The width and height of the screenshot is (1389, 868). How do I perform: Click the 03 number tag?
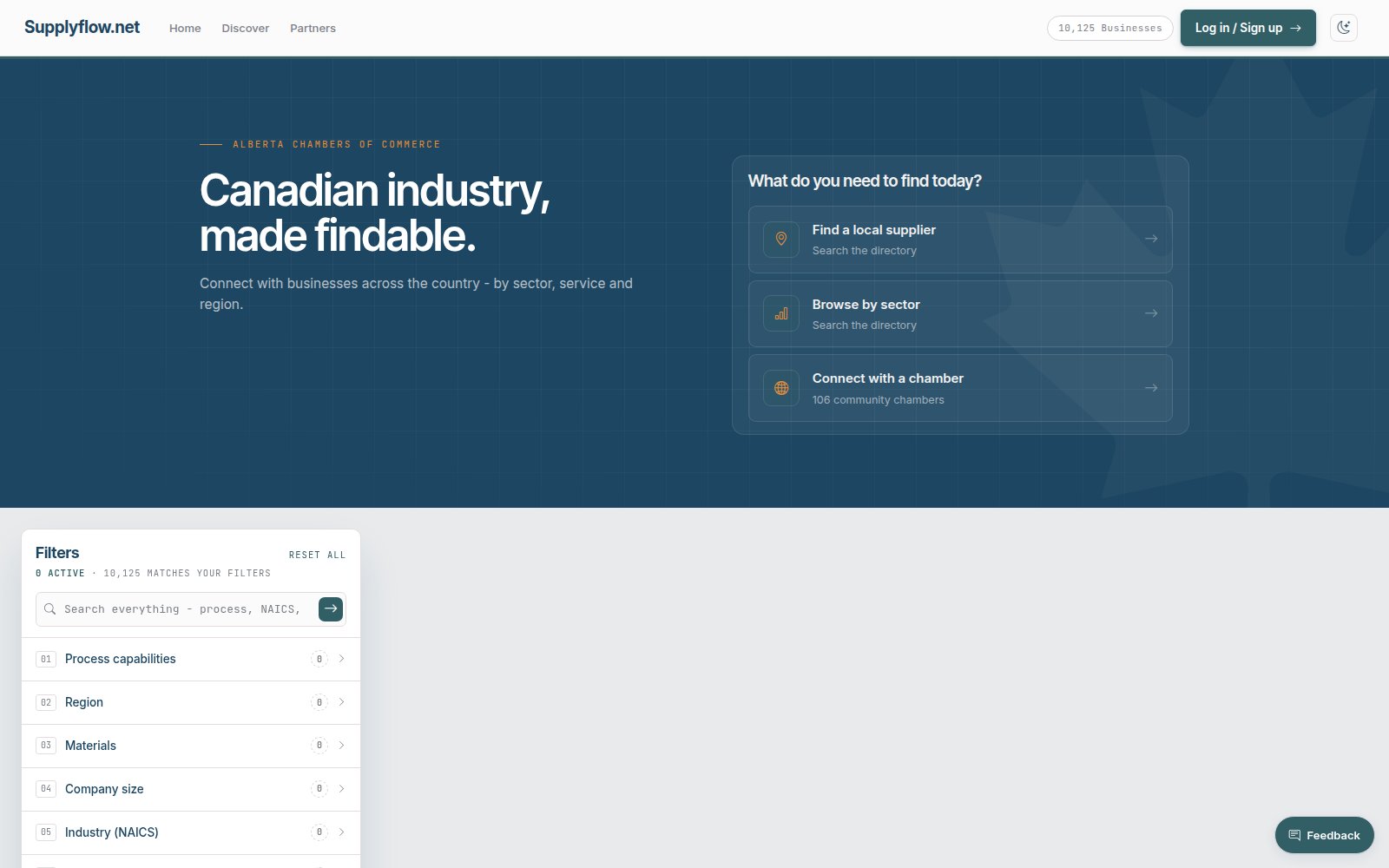46,746
